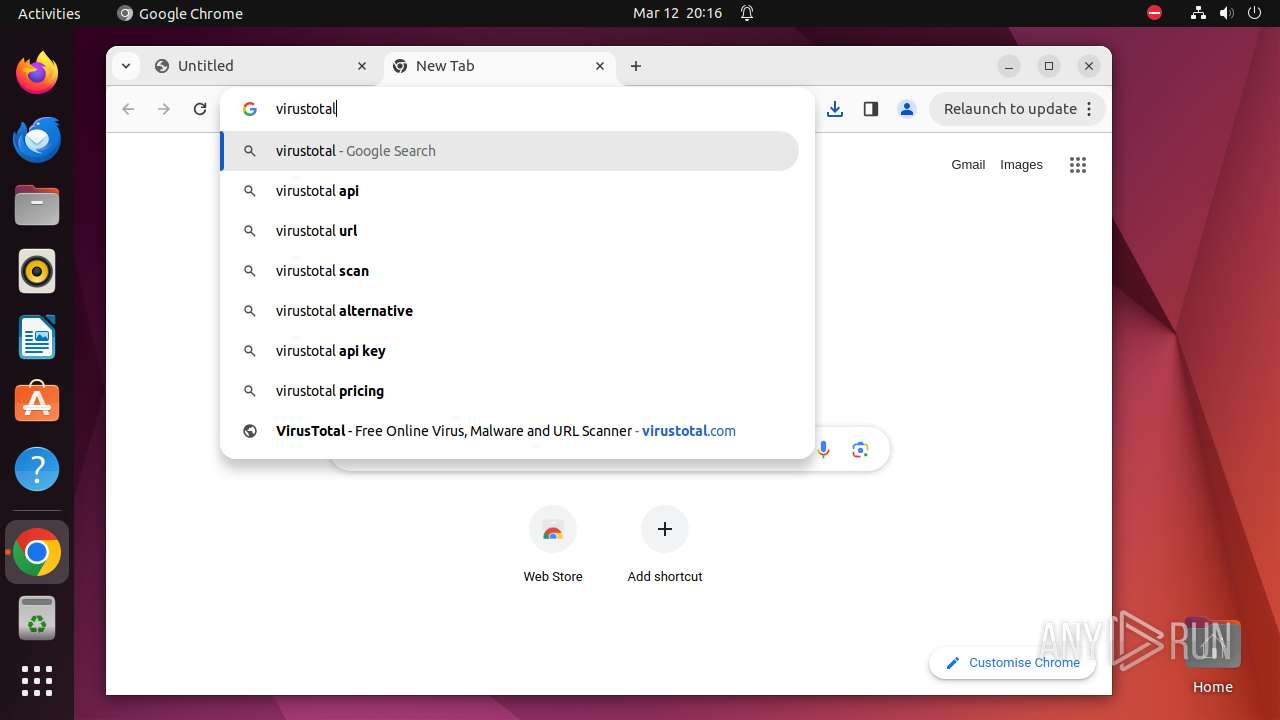Switch to the Untitled tab
This screenshot has width=1280, height=720.
tap(262, 66)
